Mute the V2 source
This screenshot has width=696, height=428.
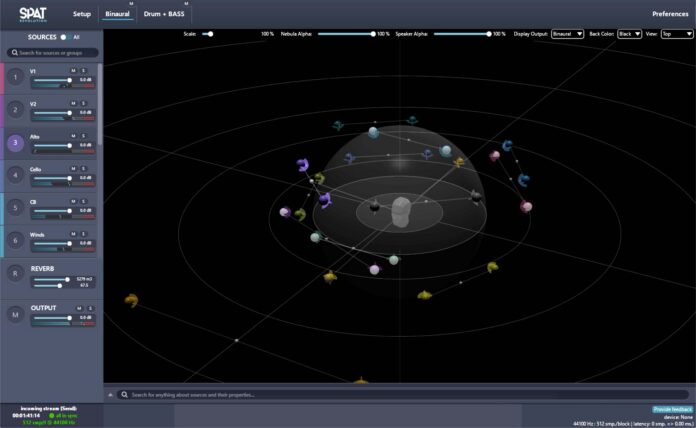73,103
